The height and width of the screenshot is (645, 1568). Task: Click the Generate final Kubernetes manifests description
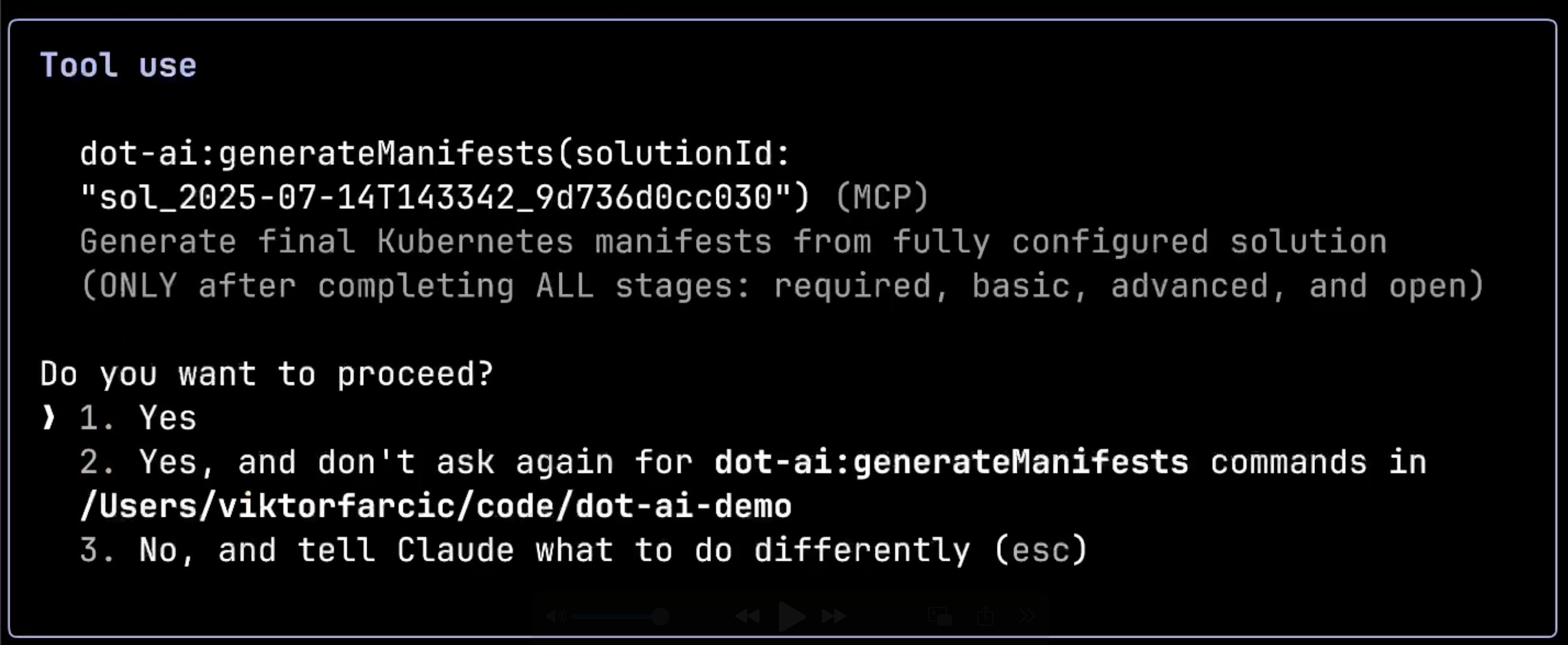click(782, 264)
